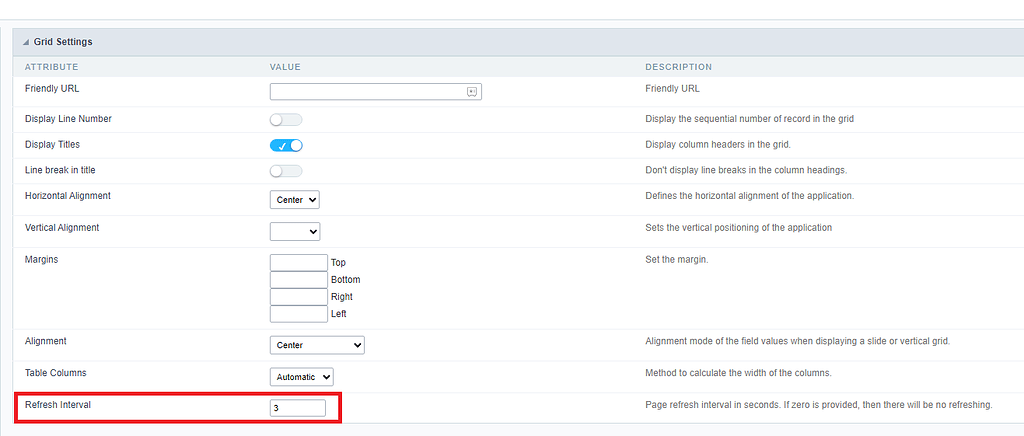Click the Right margin input box

[298, 296]
